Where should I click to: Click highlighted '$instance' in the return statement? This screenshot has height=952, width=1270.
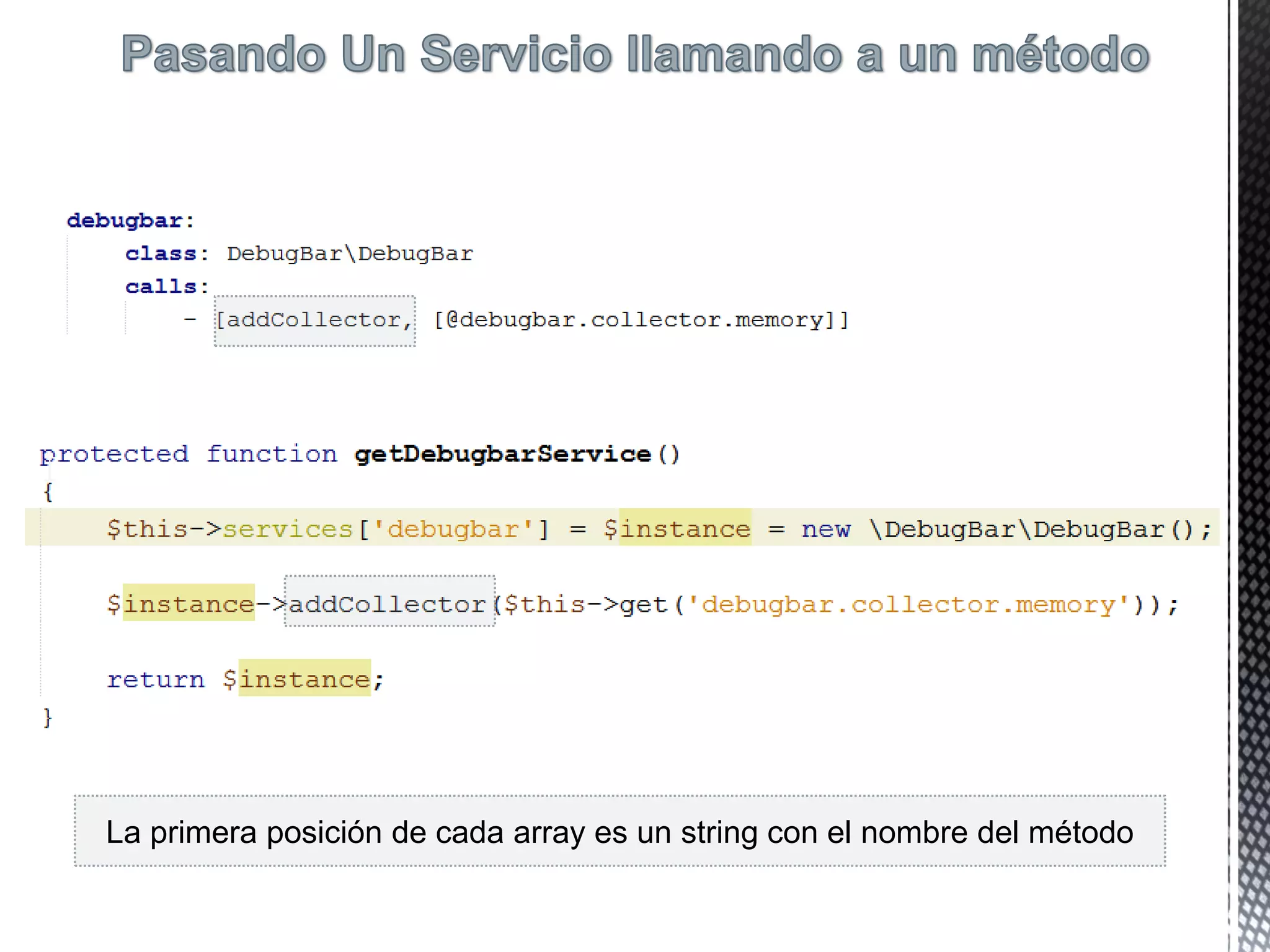click(297, 679)
